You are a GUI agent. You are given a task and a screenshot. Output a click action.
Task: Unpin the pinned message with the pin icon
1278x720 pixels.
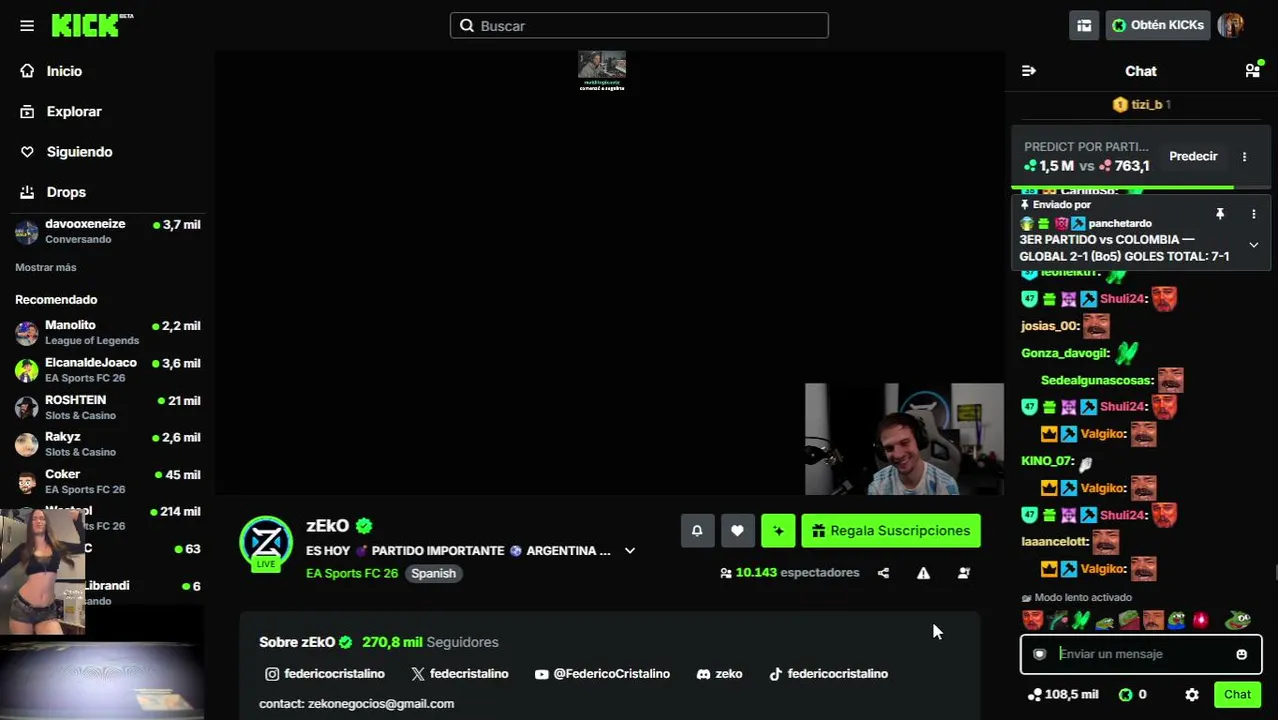[x=1220, y=214]
